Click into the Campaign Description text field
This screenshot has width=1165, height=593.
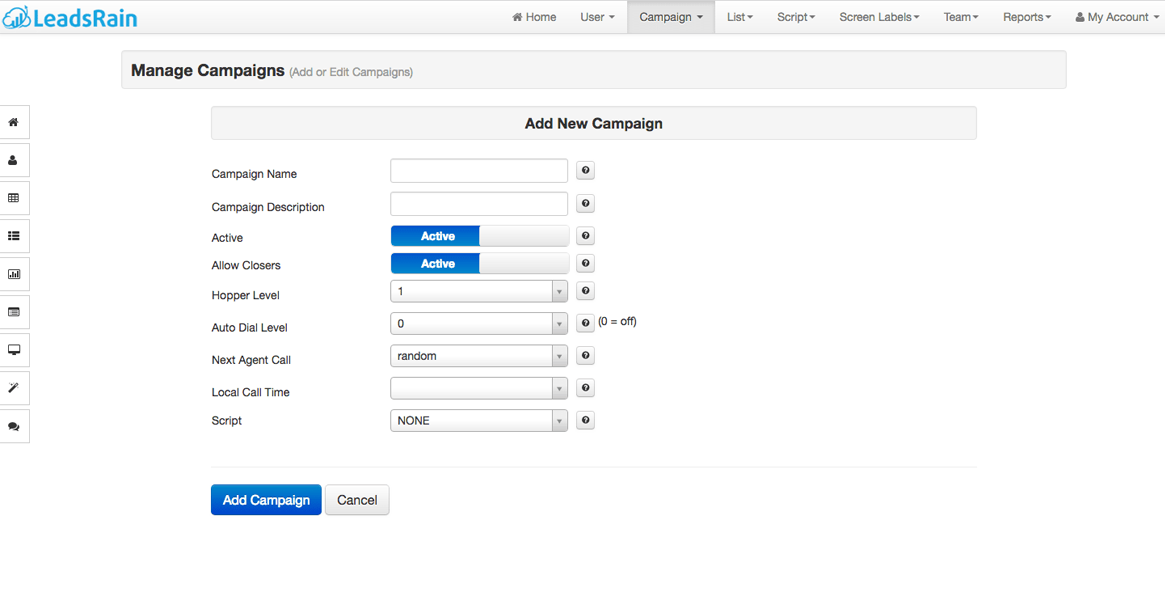pos(479,204)
